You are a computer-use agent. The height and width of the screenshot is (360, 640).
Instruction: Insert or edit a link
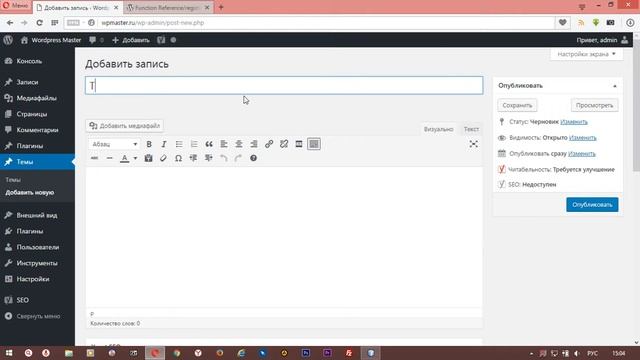pyautogui.click(x=269, y=144)
